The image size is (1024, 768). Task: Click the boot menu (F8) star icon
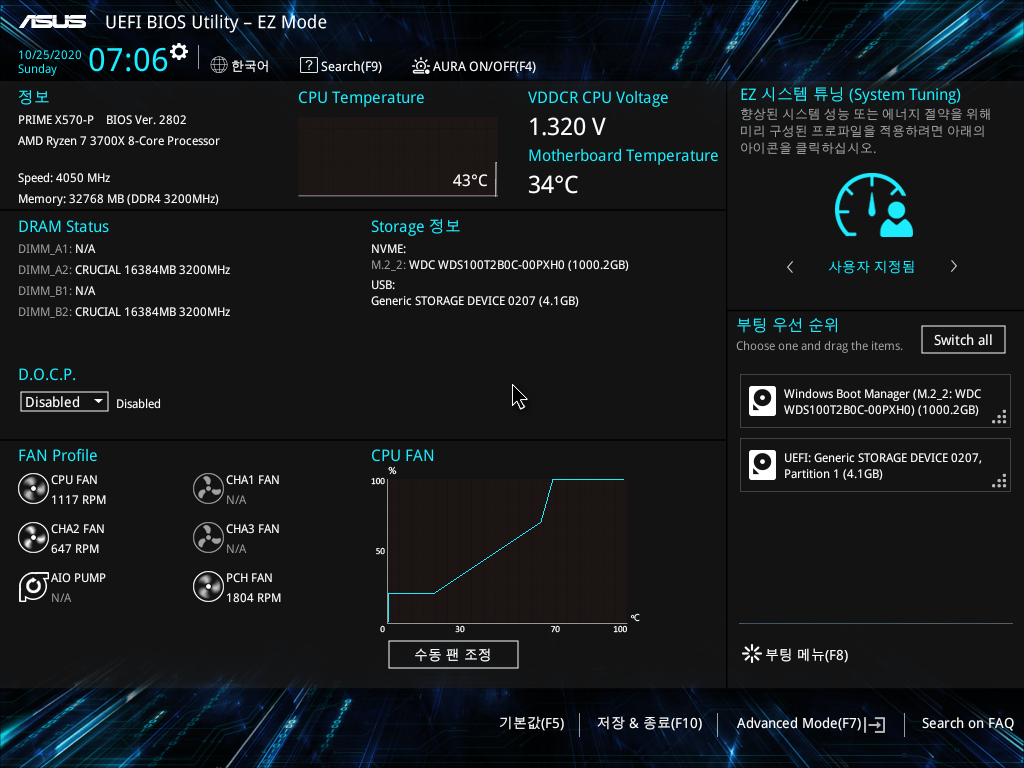[752, 654]
